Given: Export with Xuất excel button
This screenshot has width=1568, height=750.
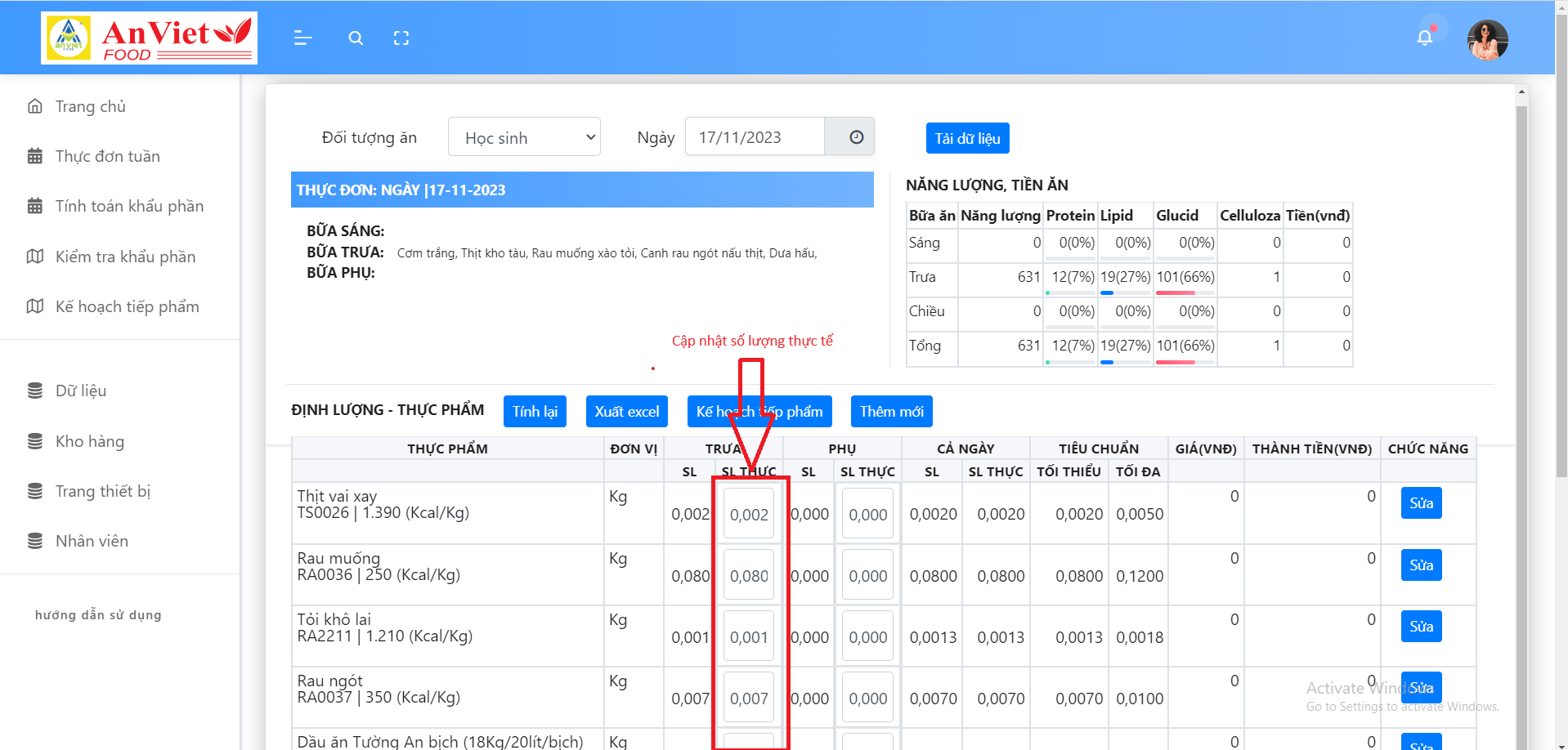Looking at the screenshot, I should (626, 412).
